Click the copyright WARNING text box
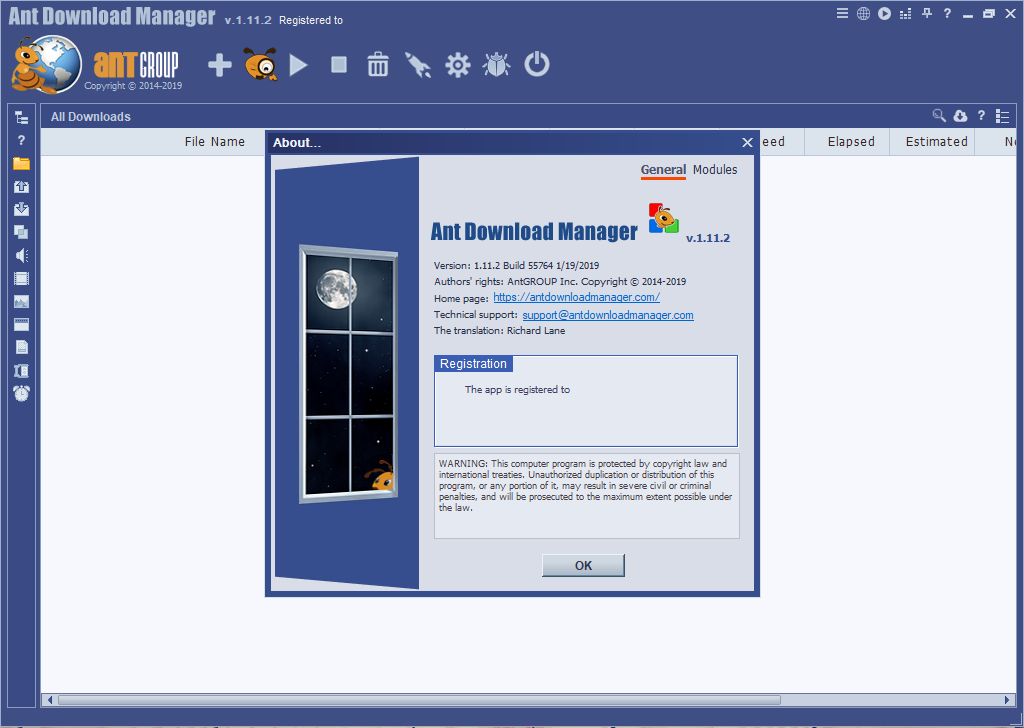Image resolution: width=1024 pixels, height=728 pixels. [x=586, y=496]
